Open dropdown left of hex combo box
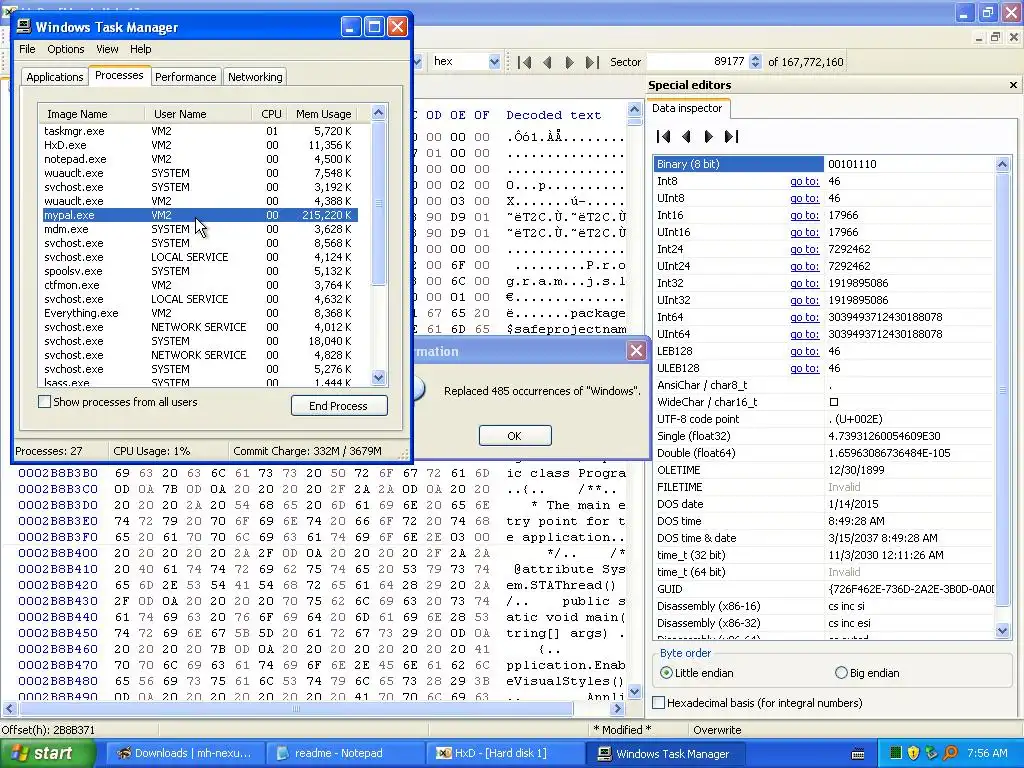 pos(417,61)
